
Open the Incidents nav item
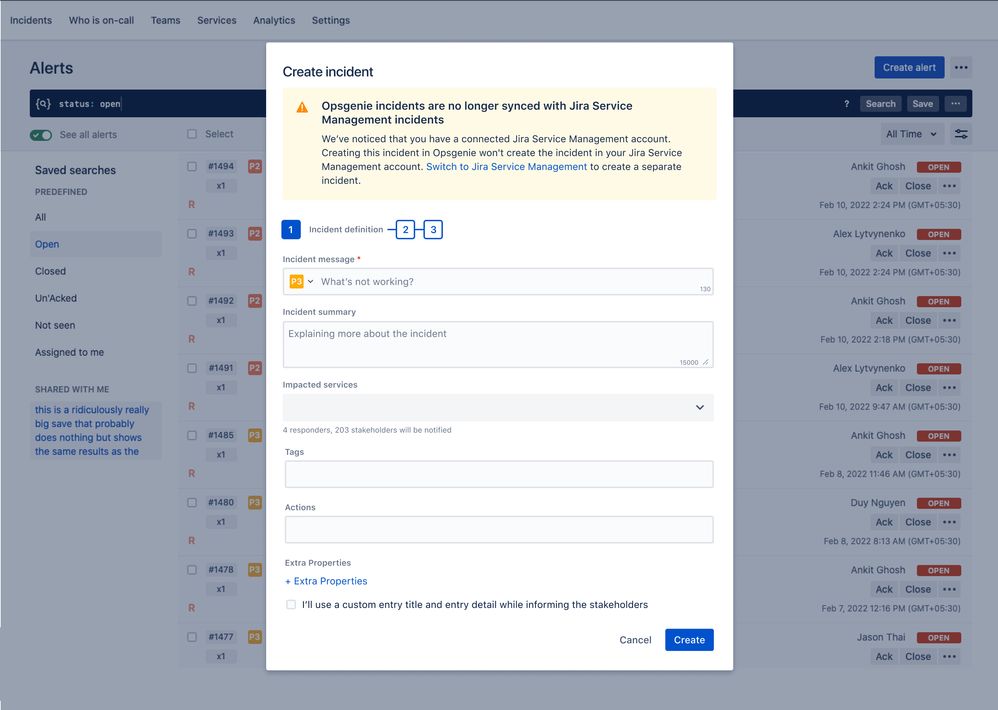coord(31,20)
